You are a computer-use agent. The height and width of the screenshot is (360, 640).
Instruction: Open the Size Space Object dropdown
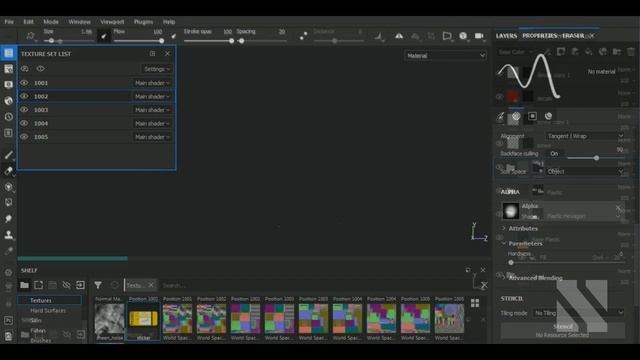click(585, 171)
